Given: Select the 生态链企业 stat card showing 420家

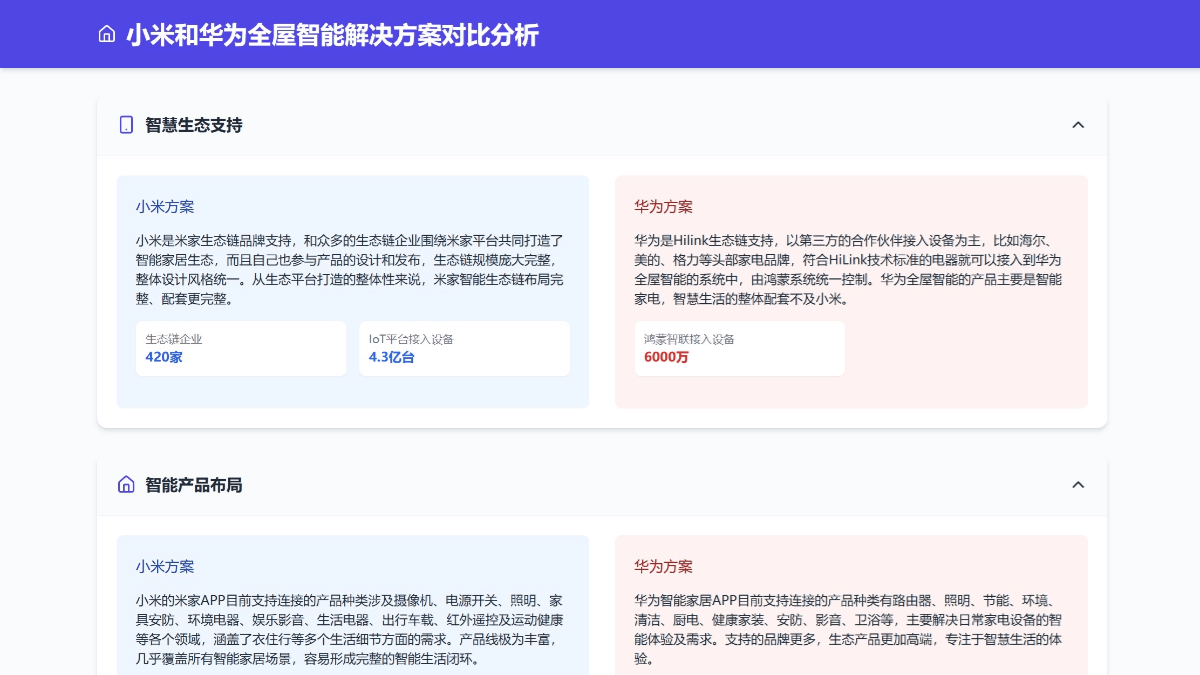Looking at the screenshot, I should tap(241, 348).
